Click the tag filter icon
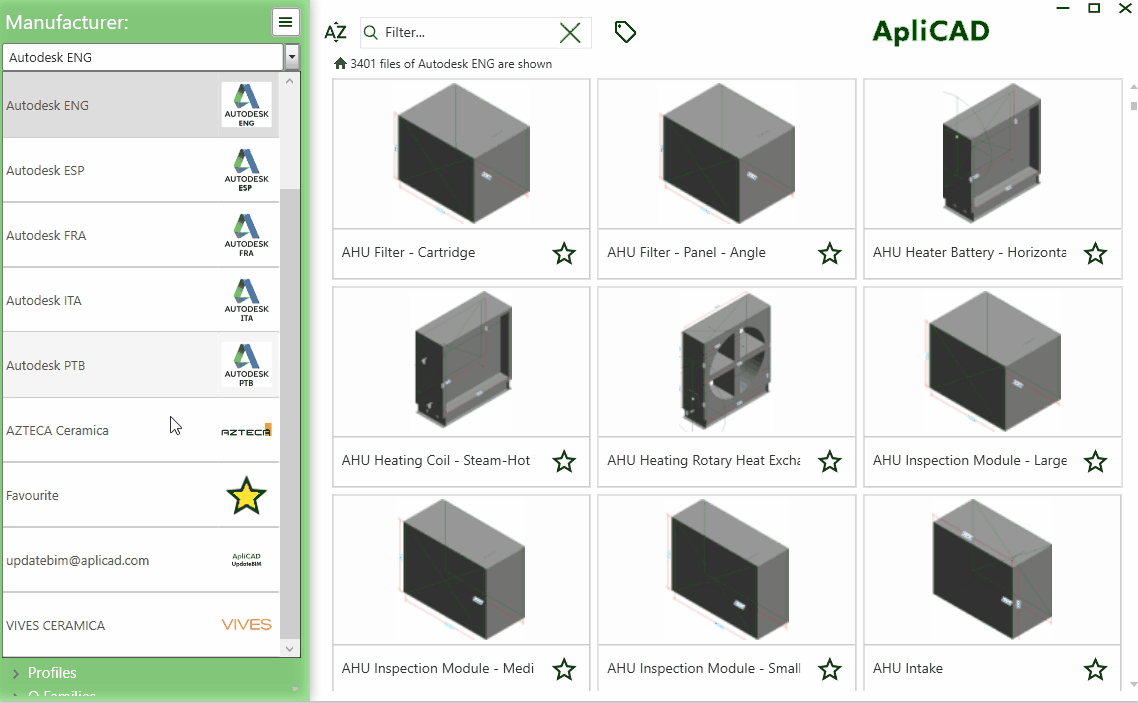This screenshot has height=703, width=1138. [x=625, y=33]
